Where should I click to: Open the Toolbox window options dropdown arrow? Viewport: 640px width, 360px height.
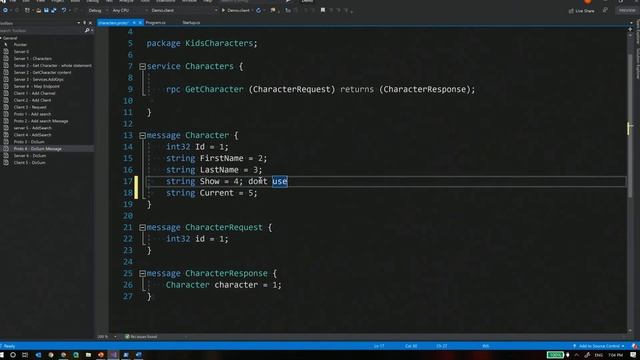pos(78,23)
